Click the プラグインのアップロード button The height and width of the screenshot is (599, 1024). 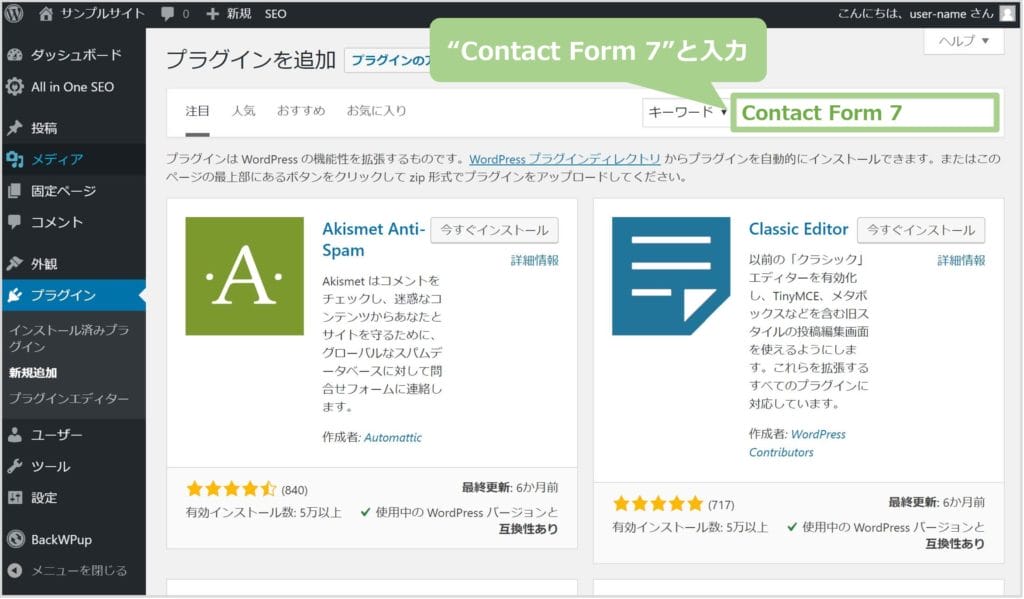tap(387, 60)
